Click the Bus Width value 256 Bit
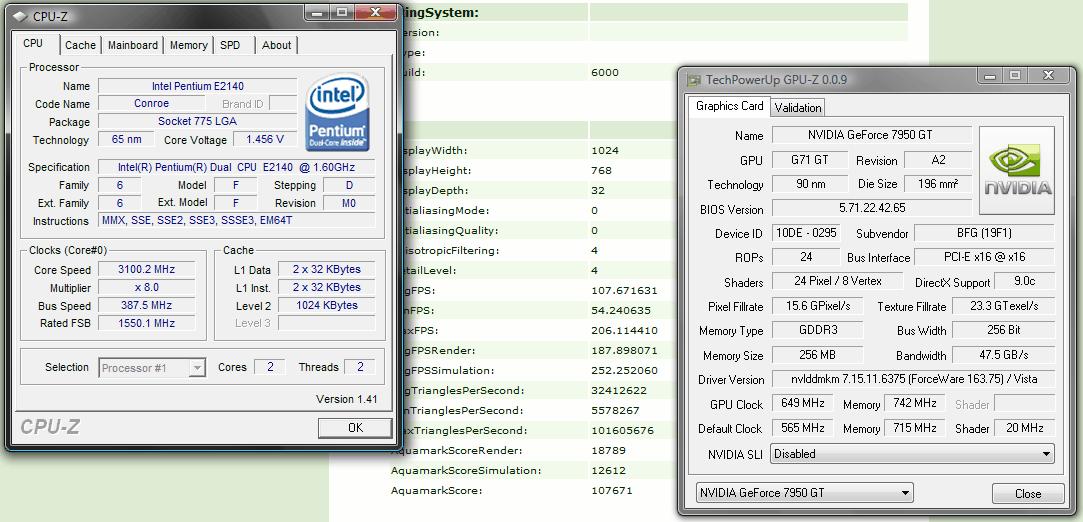This screenshot has width=1083, height=522. (1004, 330)
